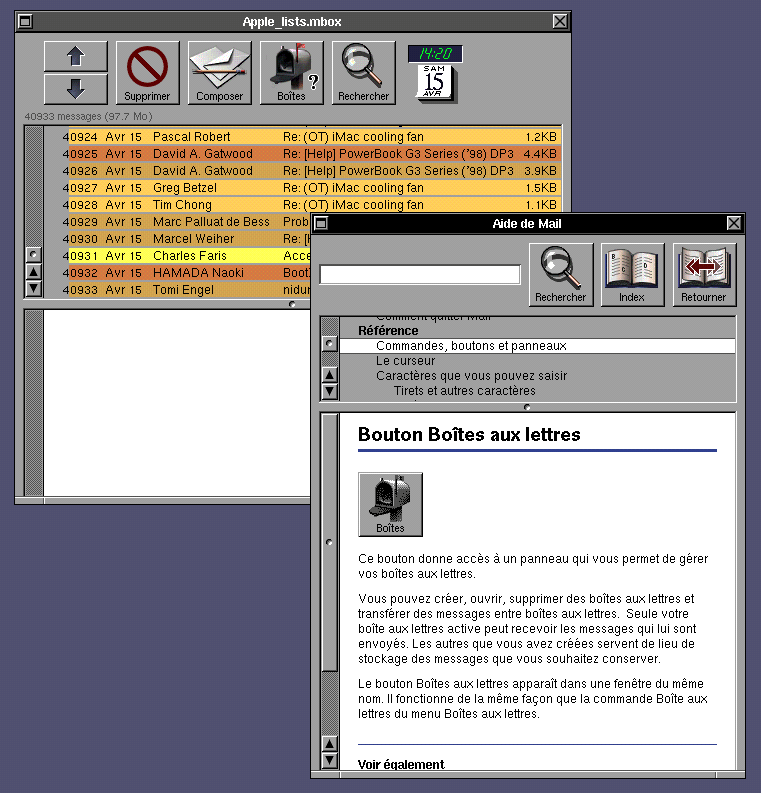
Task: Open the Composer envelope icon
Action: point(219,73)
